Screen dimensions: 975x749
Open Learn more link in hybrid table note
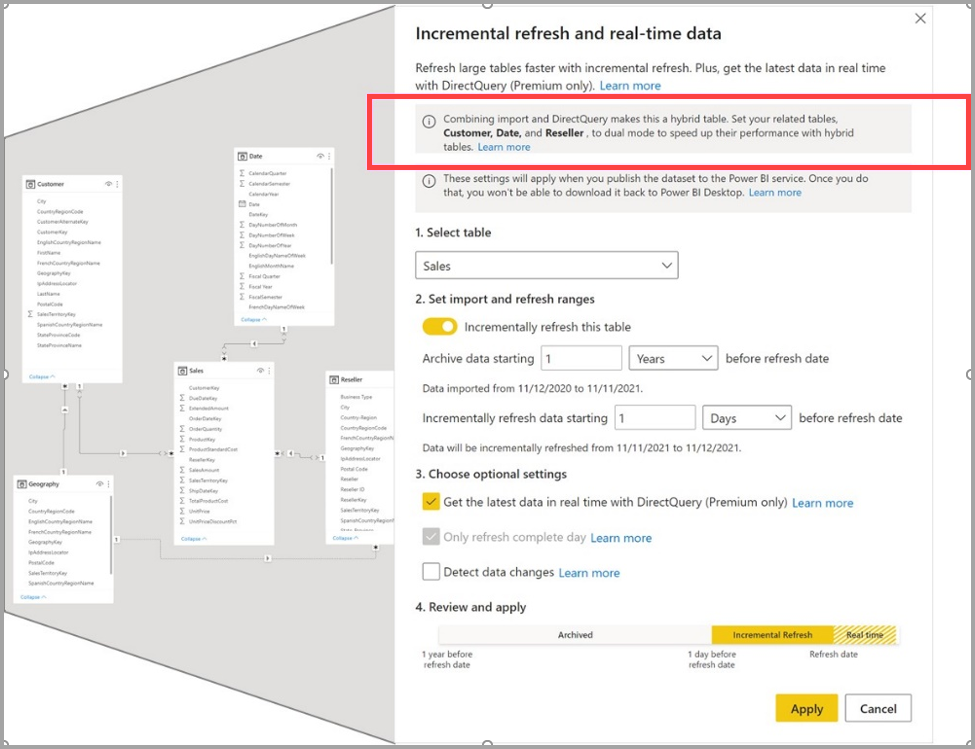[x=504, y=147]
